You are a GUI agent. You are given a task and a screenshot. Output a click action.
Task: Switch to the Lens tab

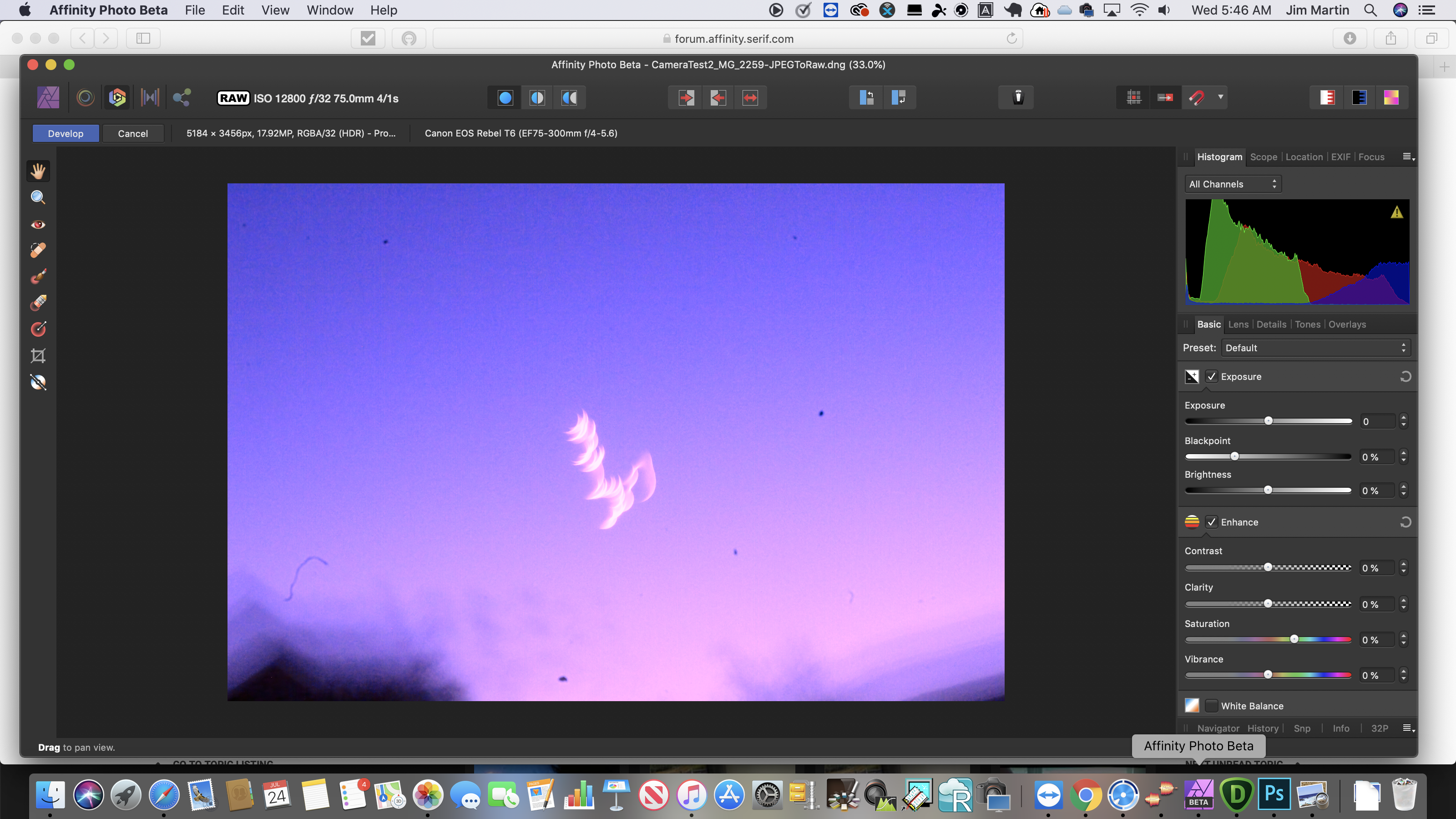[1238, 324]
